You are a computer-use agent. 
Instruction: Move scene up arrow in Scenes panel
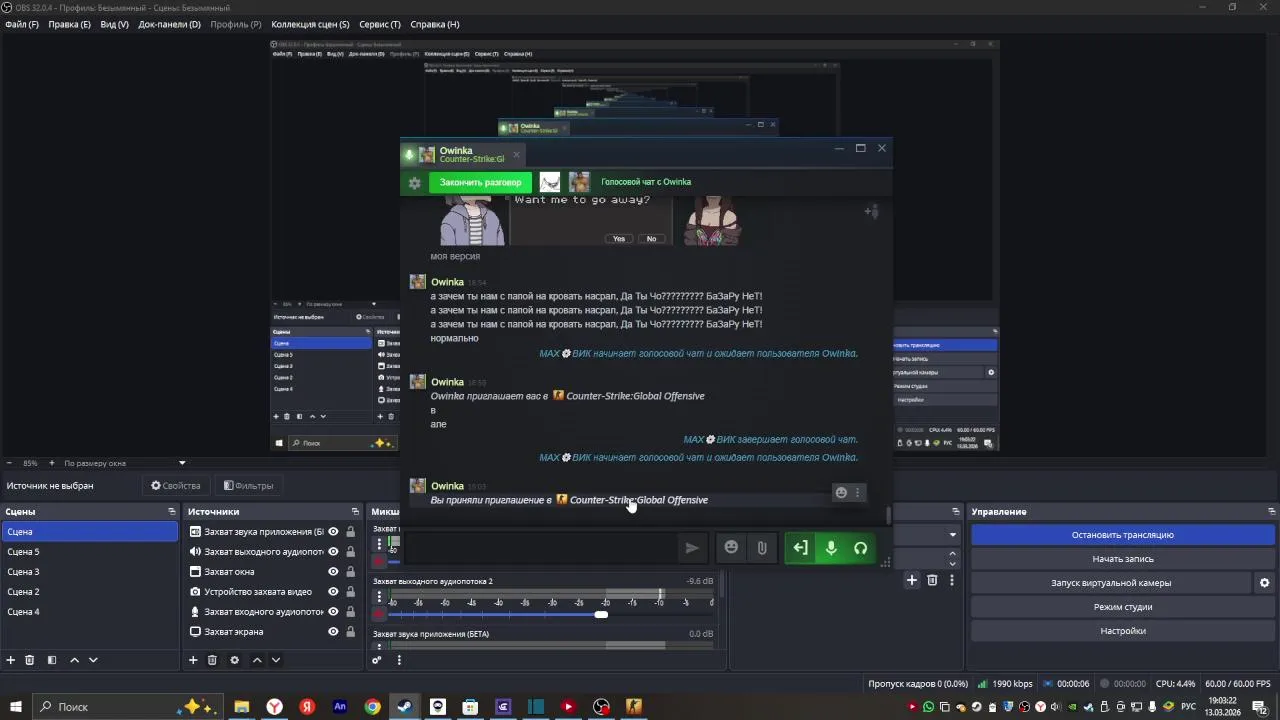(74, 660)
